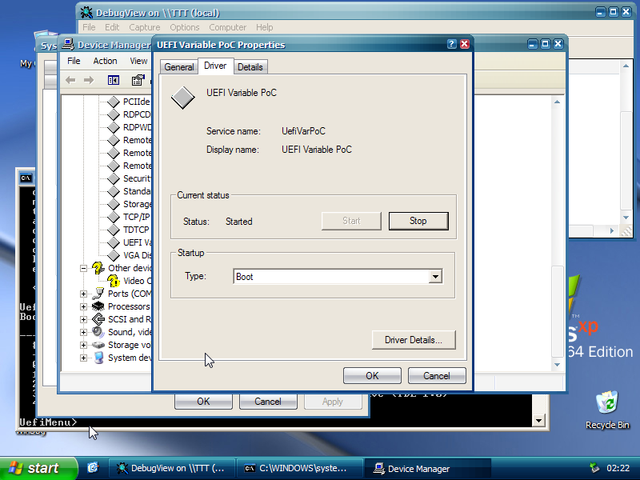Open the Start menu
Viewport: 640px width, 480px height.
[38, 468]
